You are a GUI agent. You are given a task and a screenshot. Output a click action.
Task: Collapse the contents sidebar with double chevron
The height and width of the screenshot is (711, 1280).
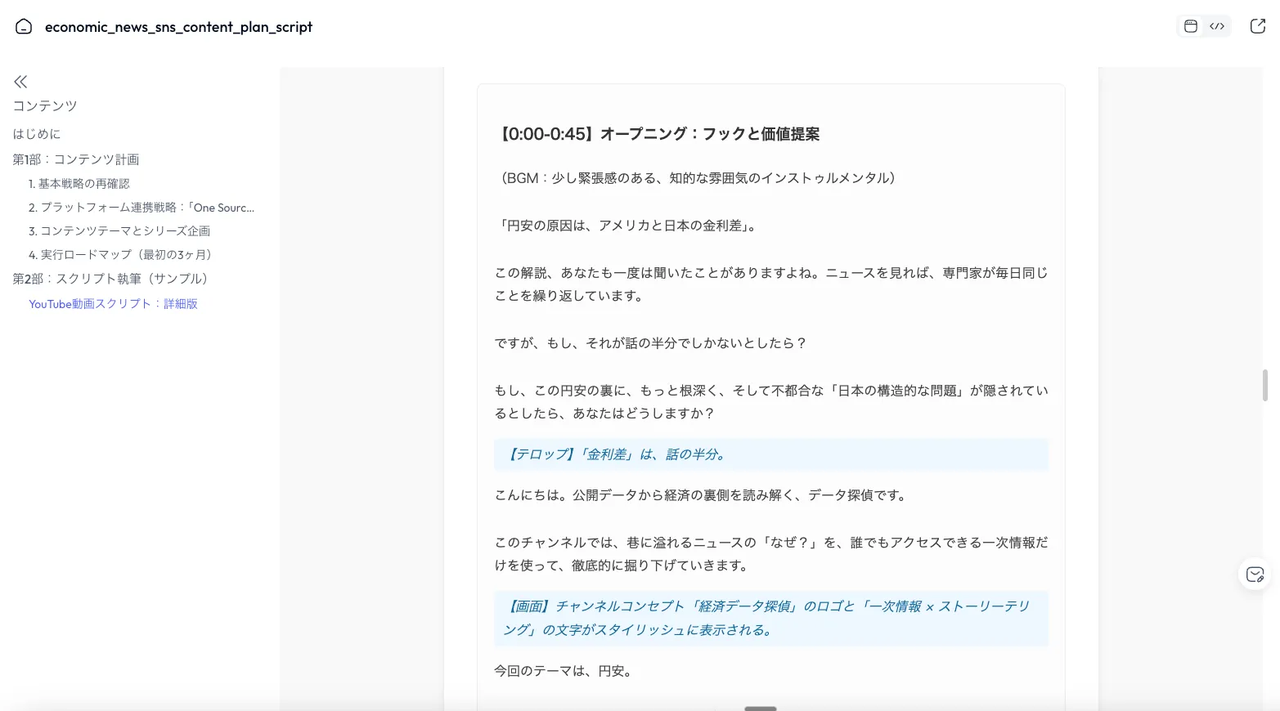pyautogui.click(x=20, y=82)
